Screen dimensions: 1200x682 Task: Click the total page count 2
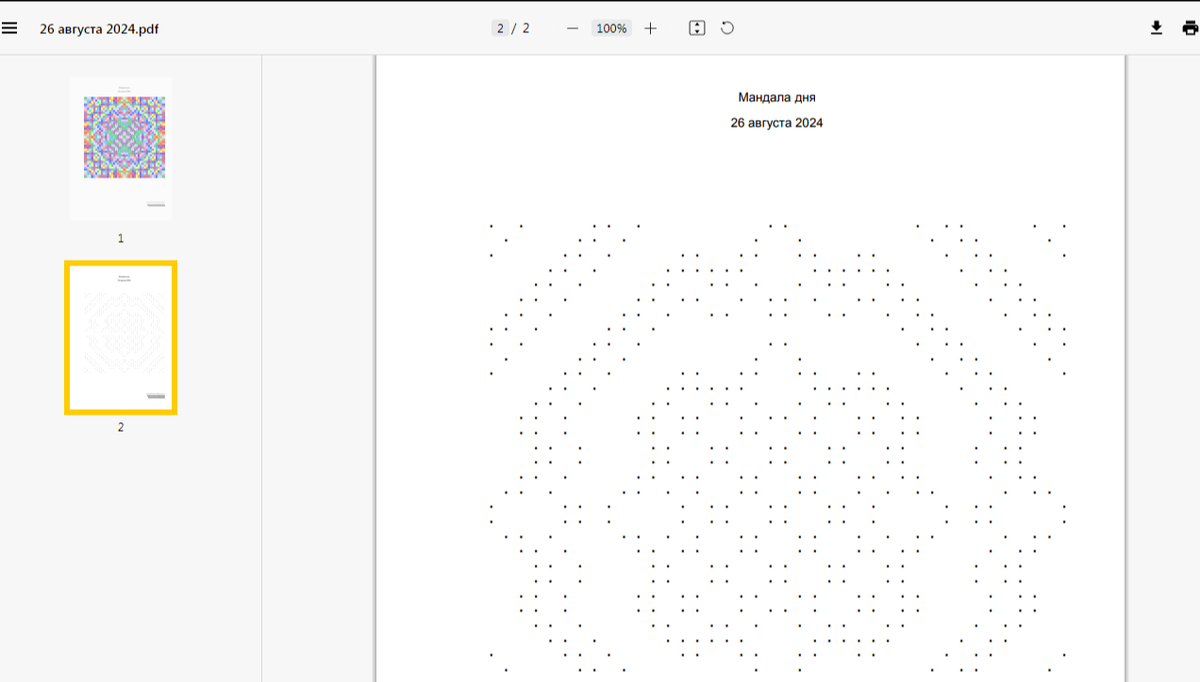[x=526, y=28]
